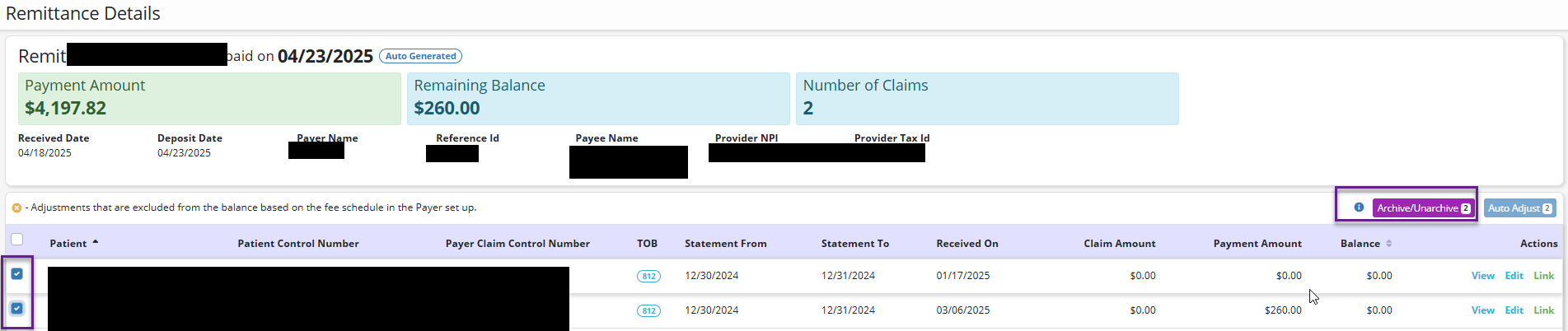Viewport: 1568px width, 331px height.
Task: Click the count badge on Auto Adjust
Action: (x=1547, y=208)
